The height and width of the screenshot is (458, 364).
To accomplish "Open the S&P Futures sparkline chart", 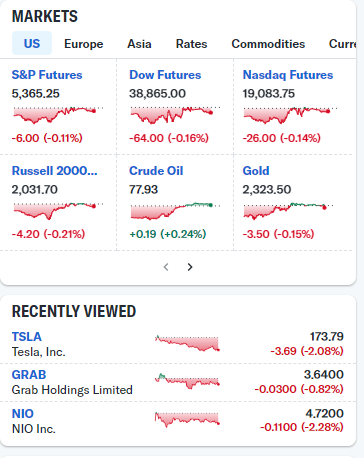I will pyautogui.click(x=58, y=115).
